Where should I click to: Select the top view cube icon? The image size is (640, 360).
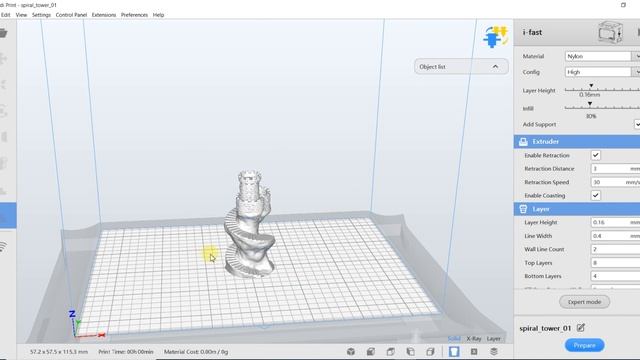(391, 351)
